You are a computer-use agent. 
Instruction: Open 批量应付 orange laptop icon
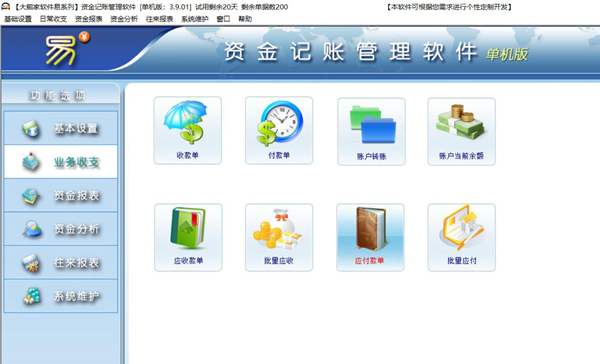click(461, 237)
